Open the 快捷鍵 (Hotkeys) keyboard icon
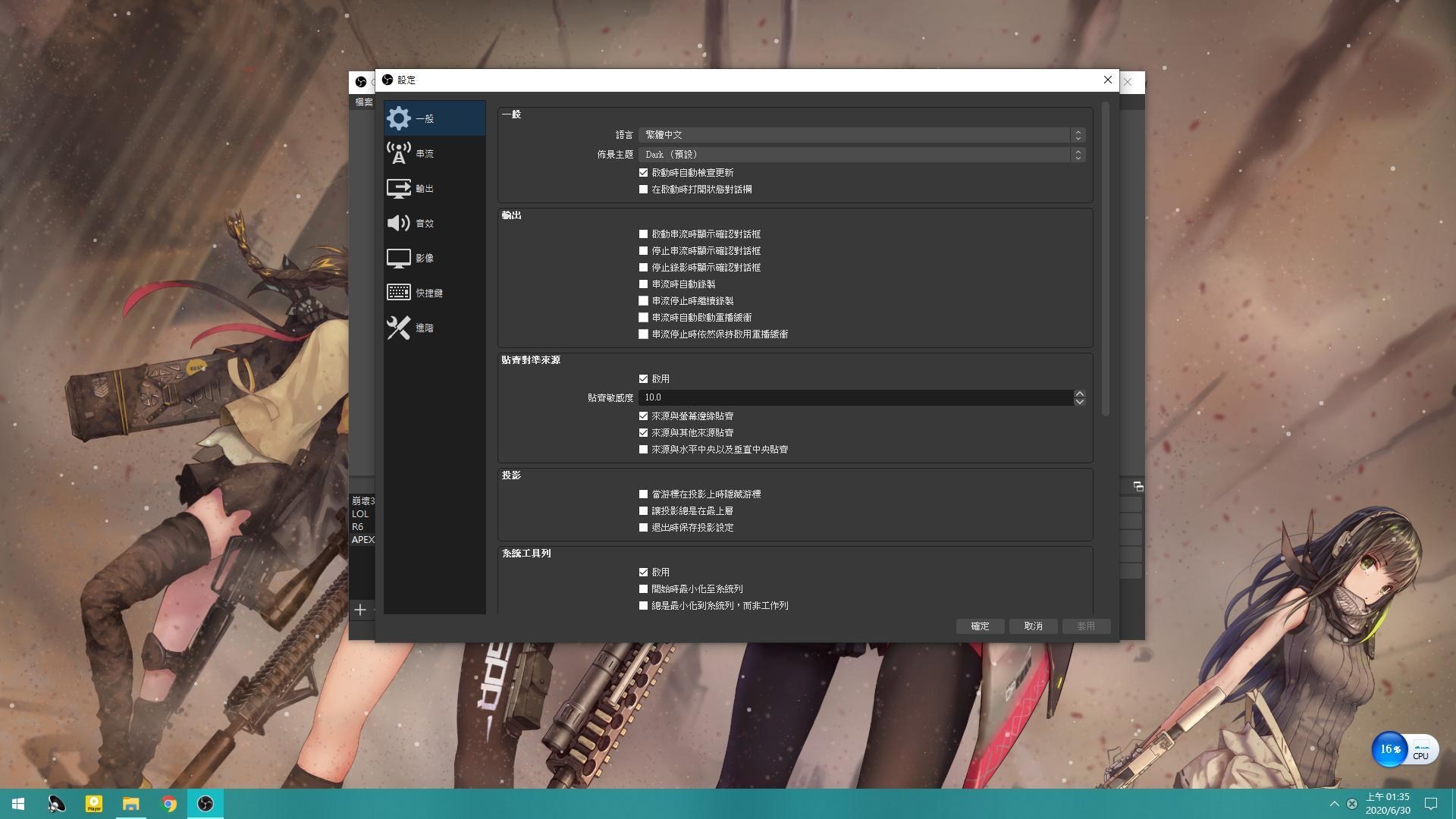 [x=398, y=293]
